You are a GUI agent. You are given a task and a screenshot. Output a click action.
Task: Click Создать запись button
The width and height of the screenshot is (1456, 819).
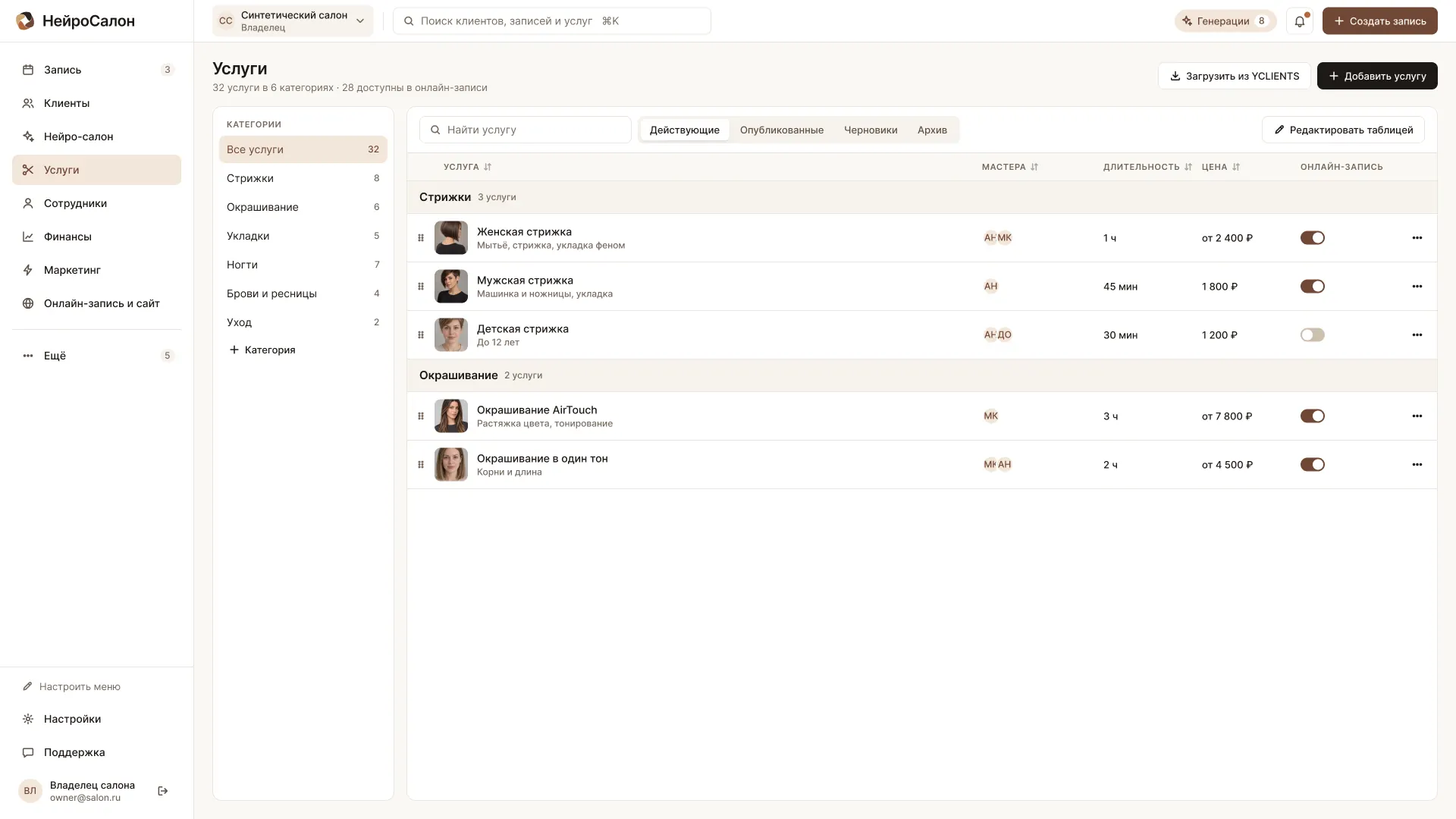1379,21
